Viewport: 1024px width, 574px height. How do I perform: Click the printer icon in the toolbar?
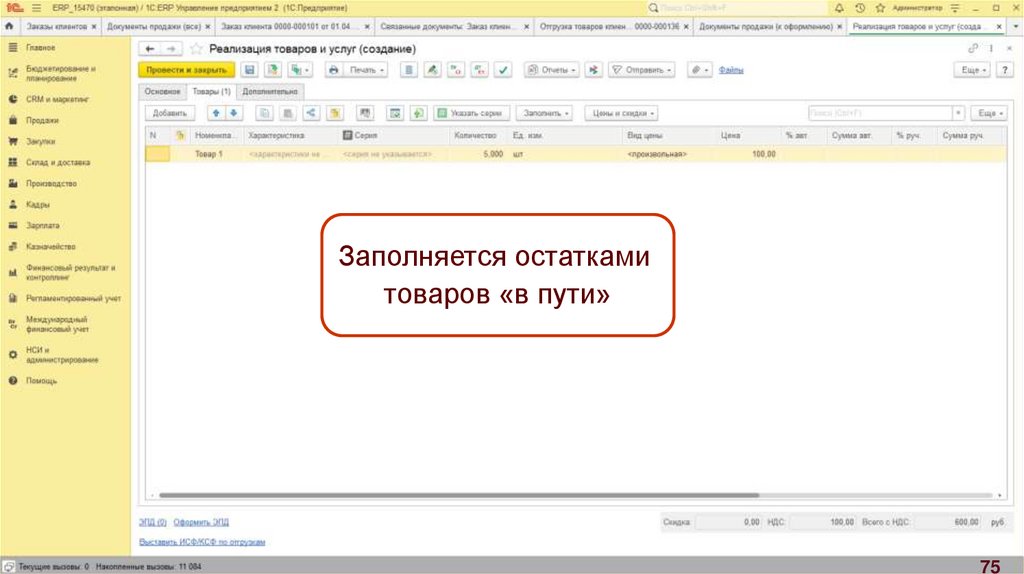334,70
